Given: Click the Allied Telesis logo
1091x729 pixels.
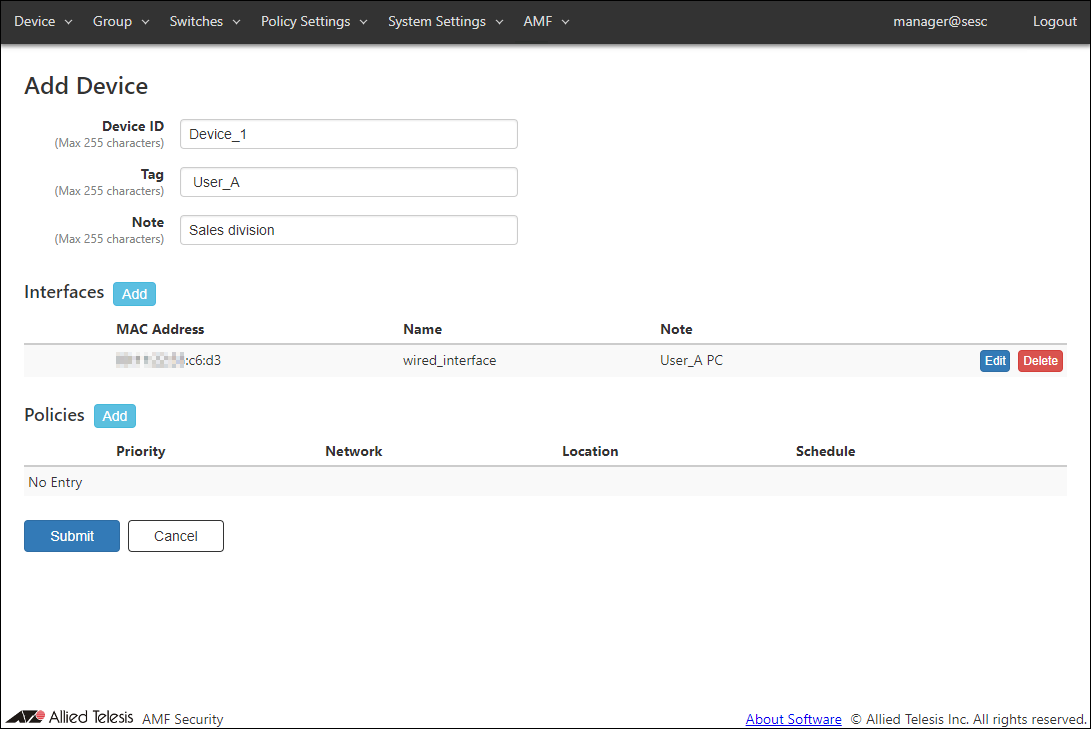Looking at the screenshot, I should click(x=70, y=718).
